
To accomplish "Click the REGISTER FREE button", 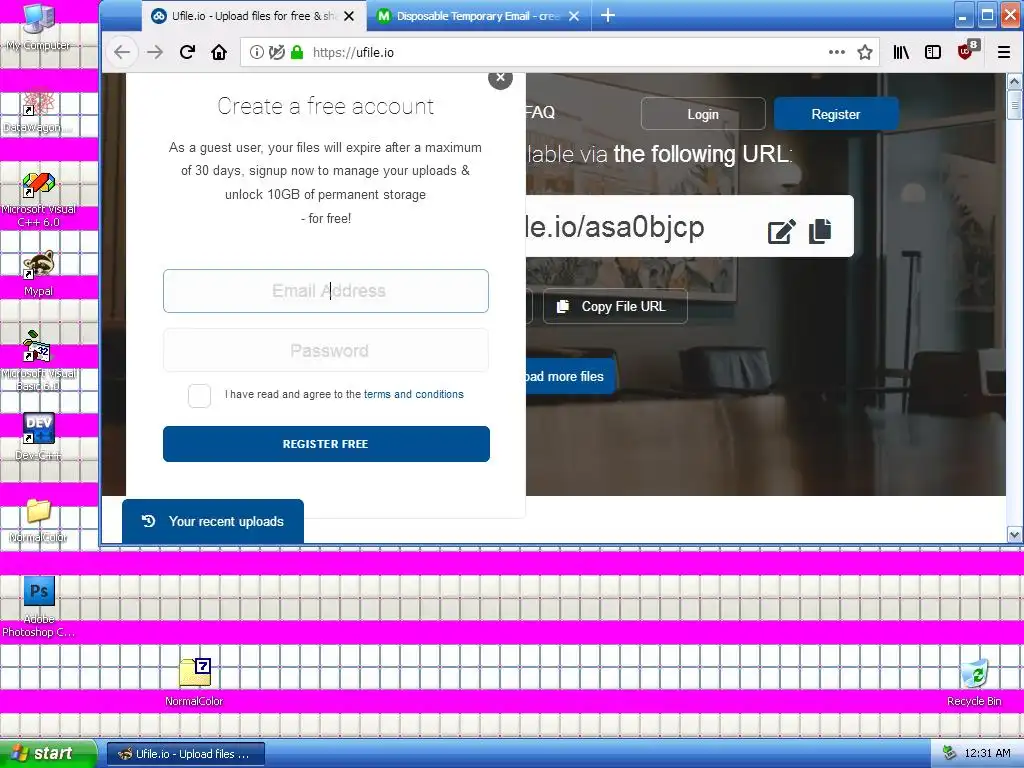I will [326, 444].
